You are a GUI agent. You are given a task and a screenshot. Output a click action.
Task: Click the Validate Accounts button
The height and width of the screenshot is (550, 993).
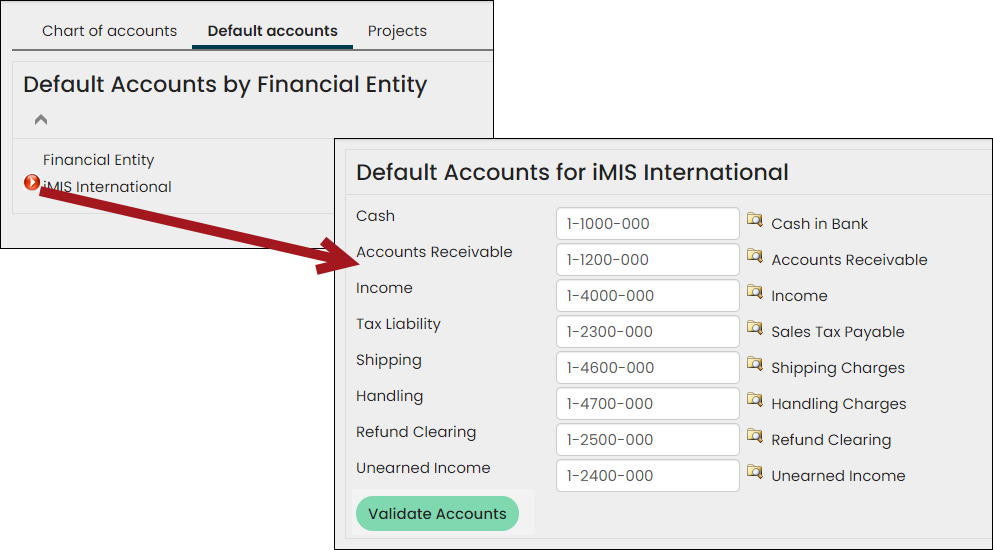tap(438, 513)
